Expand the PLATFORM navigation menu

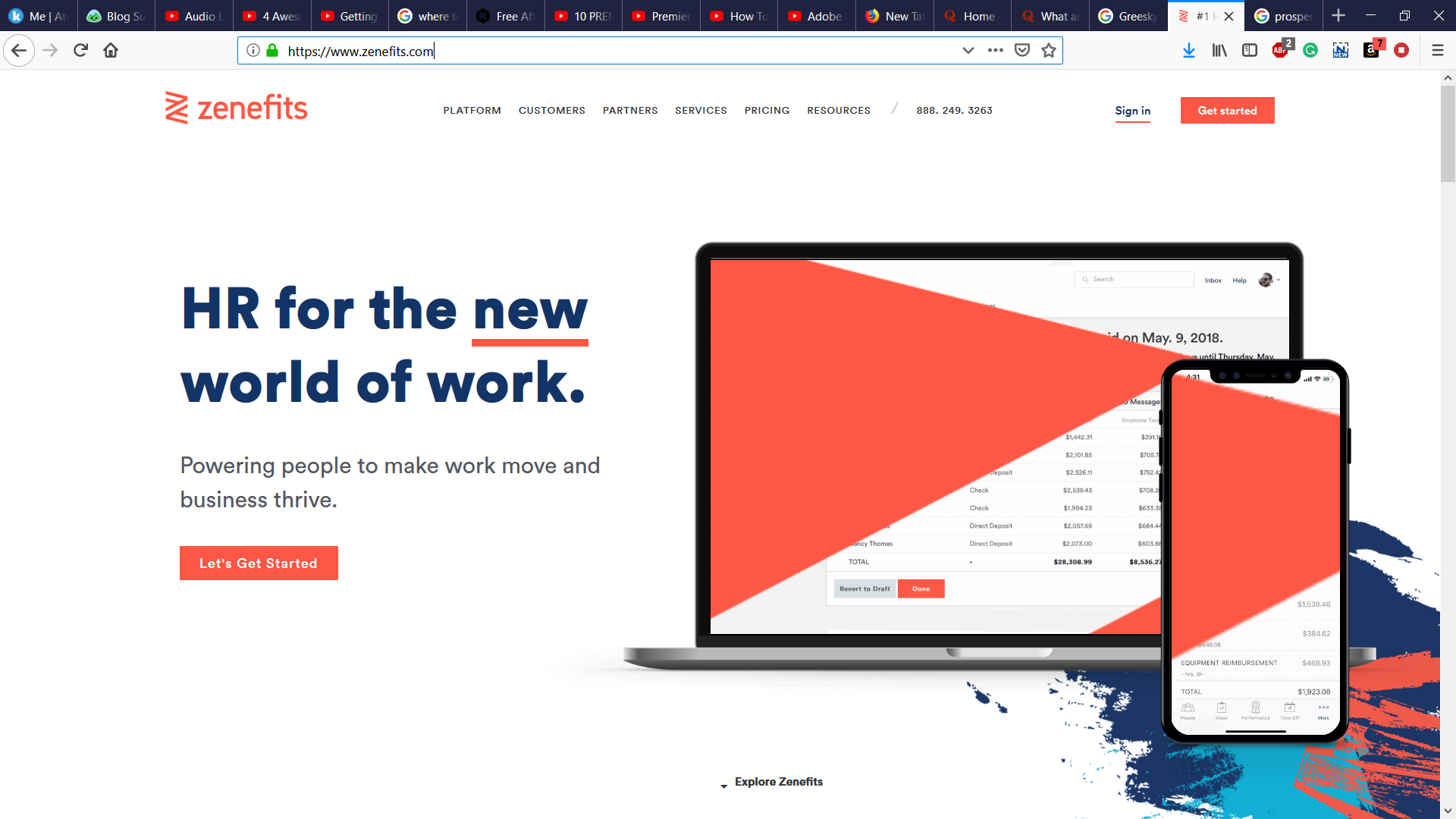(471, 110)
